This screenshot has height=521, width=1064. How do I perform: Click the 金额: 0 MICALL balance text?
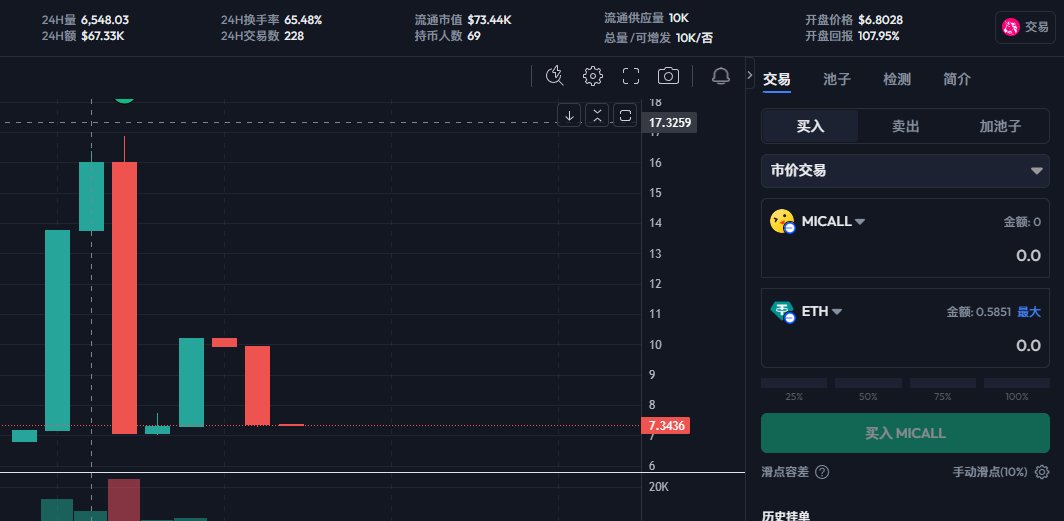click(1022, 222)
